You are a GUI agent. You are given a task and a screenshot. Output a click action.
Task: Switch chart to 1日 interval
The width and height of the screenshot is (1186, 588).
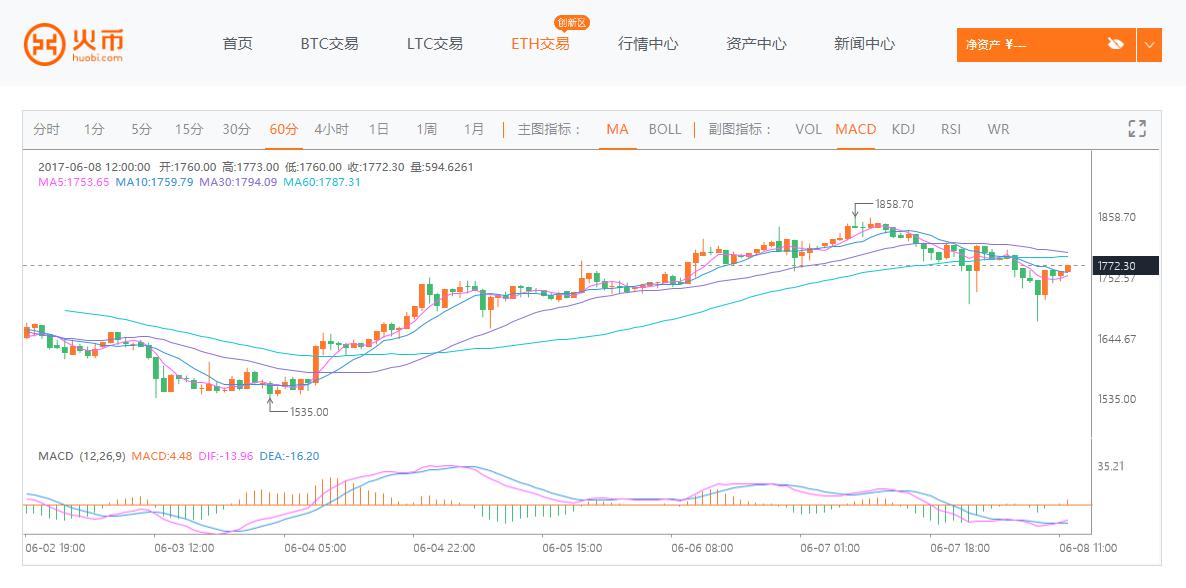tap(379, 129)
